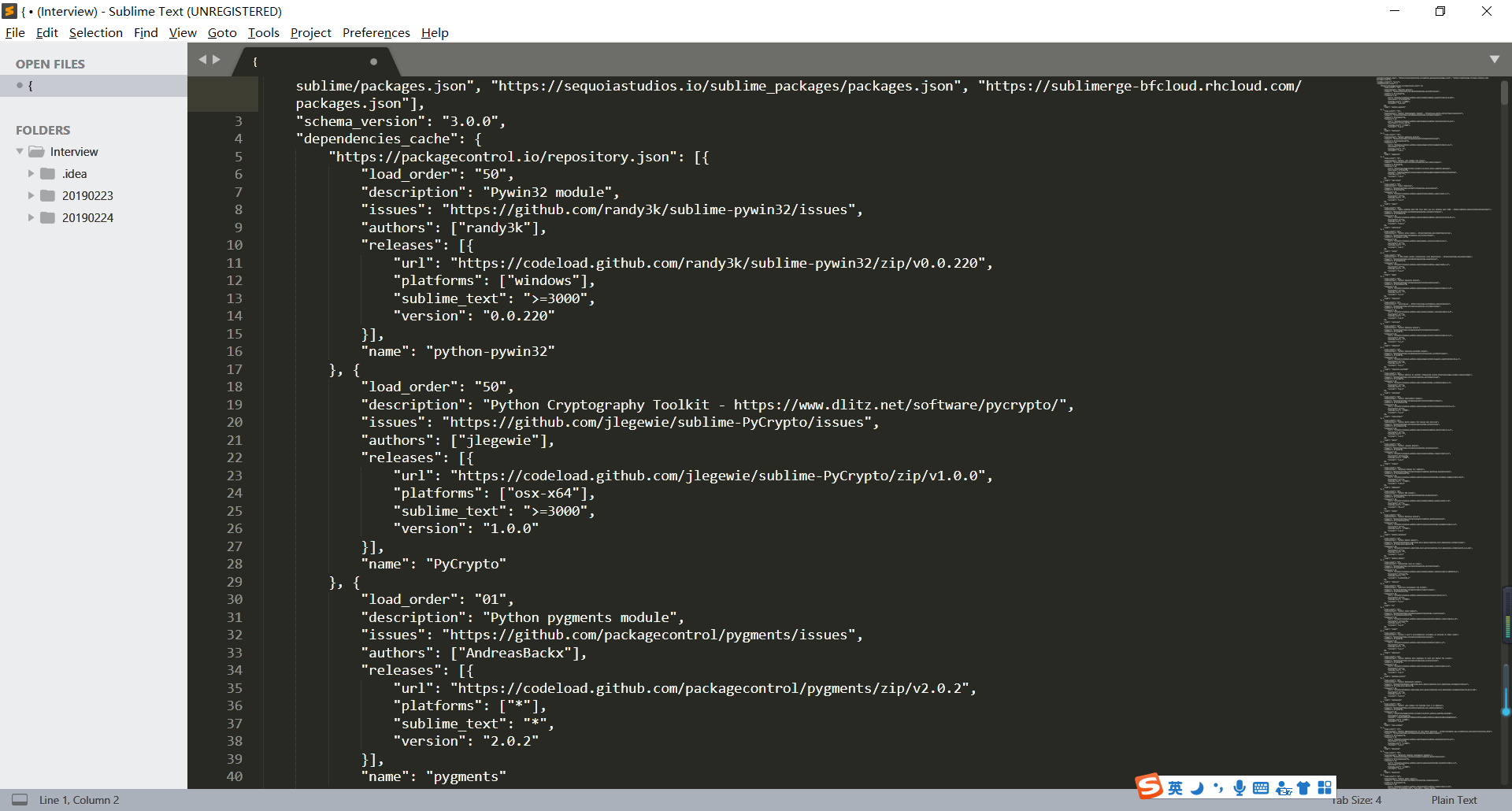The width and height of the screenshot is (1512, 811).
Task: Click the Sogou input method logo icon
Action: 1147,787
